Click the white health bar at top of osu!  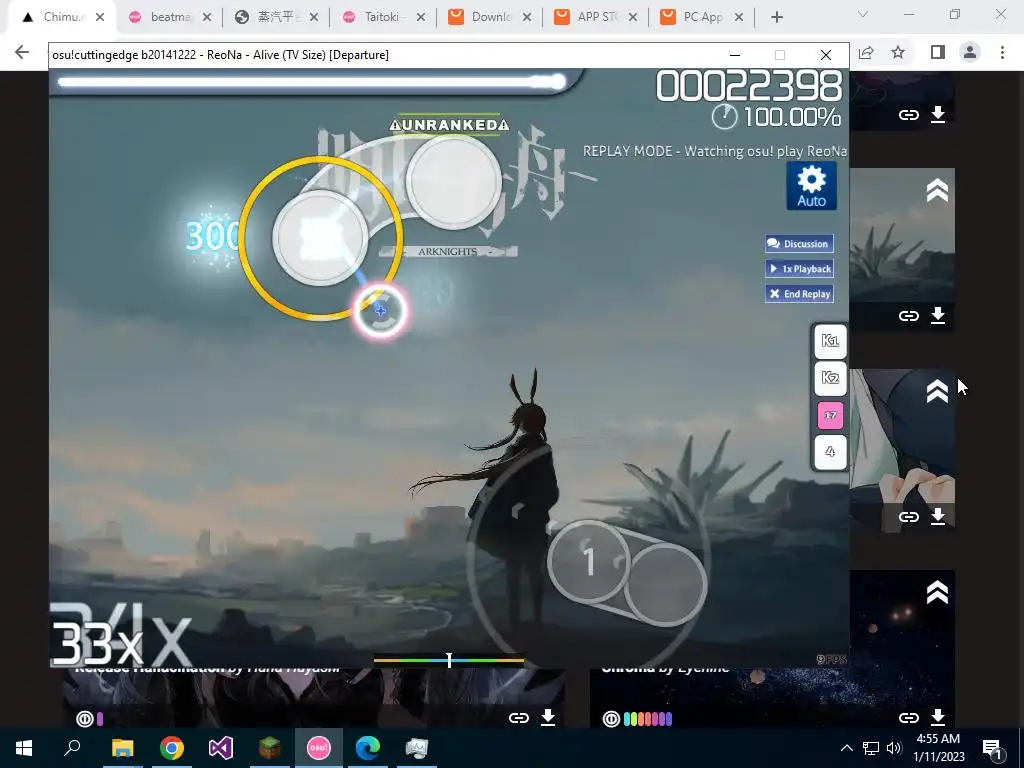click(312, 82)
